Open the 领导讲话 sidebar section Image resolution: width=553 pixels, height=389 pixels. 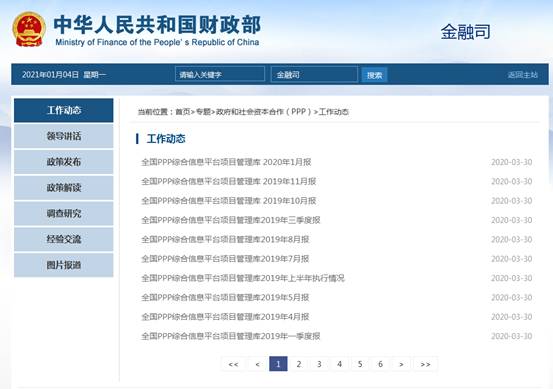tap(64, 136)
